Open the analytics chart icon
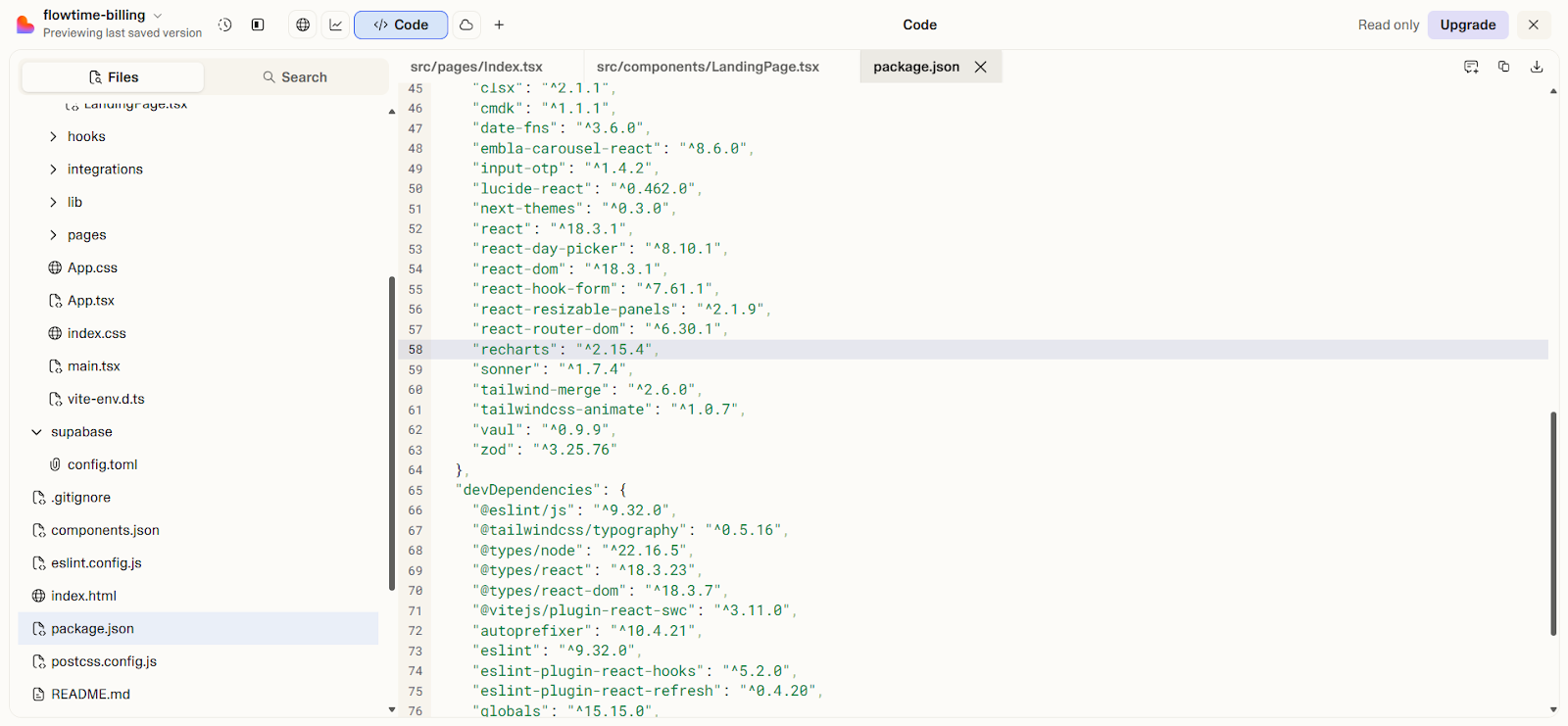 pyautogui.click(x=336, y=24)
